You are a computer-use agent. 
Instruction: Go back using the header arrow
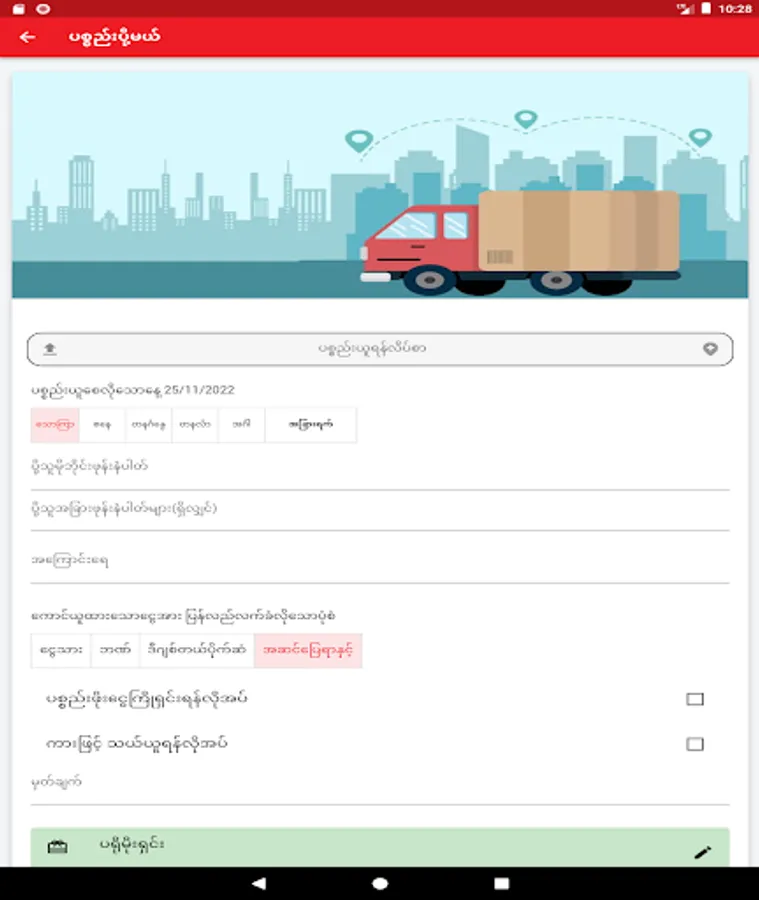pos(27,37)
